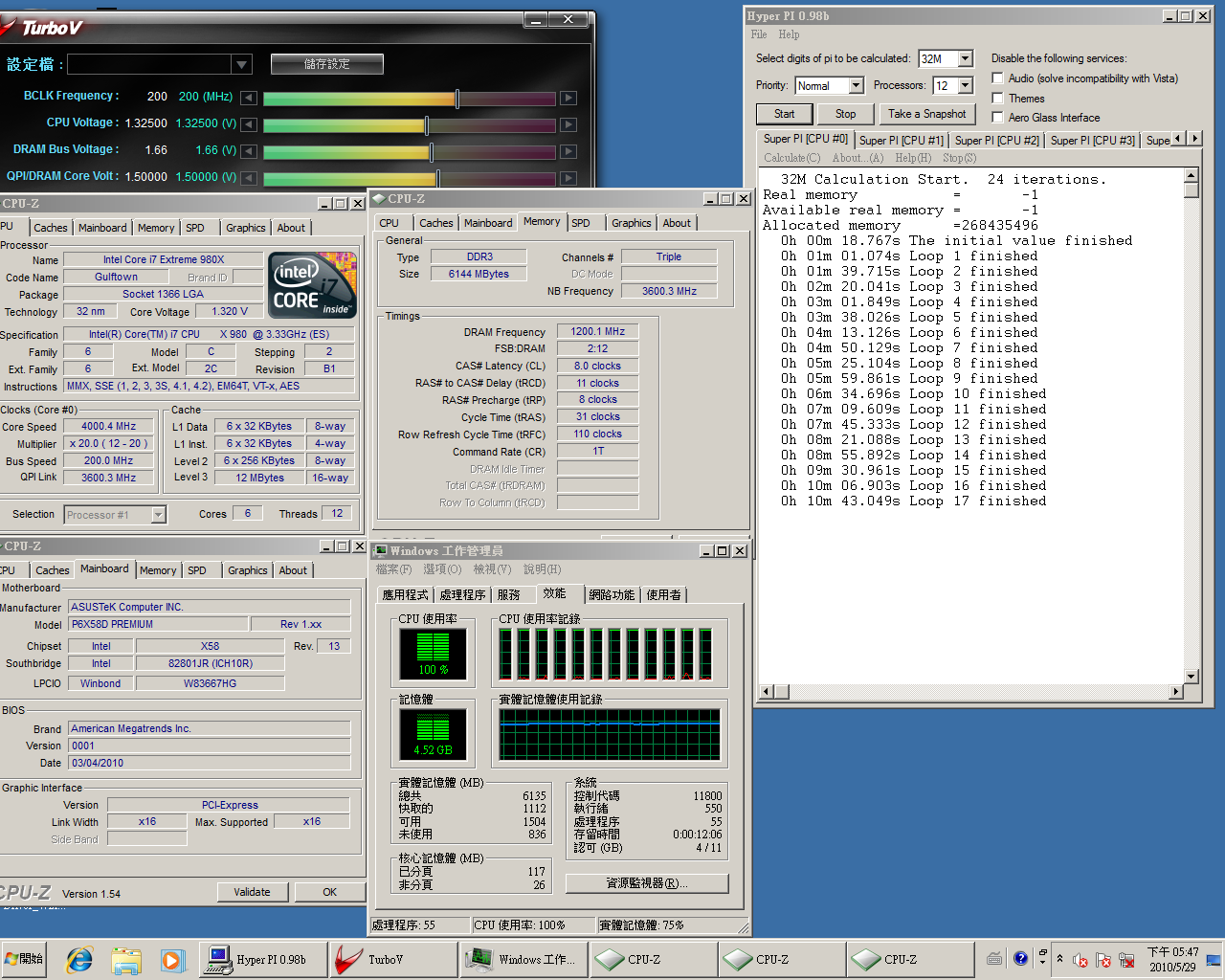Open Hyper PI File menu
The image size is (1225, 980).
(x=759, y=34)
